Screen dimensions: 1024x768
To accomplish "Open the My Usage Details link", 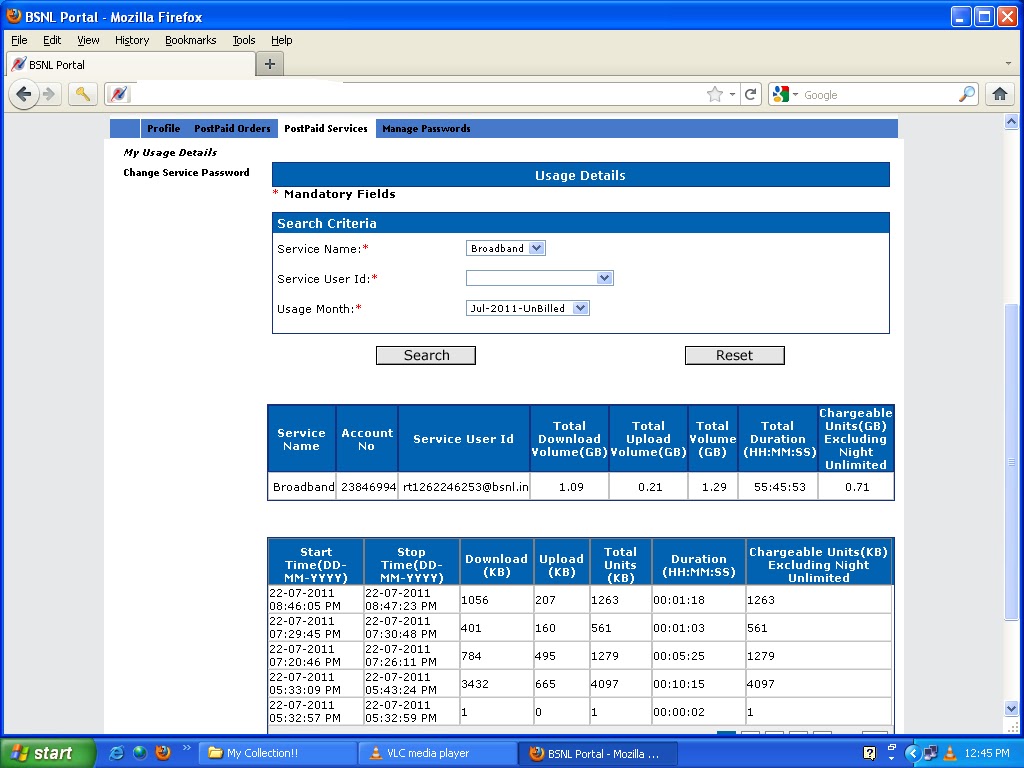I will pyautogui.click(x=170, y=152).
